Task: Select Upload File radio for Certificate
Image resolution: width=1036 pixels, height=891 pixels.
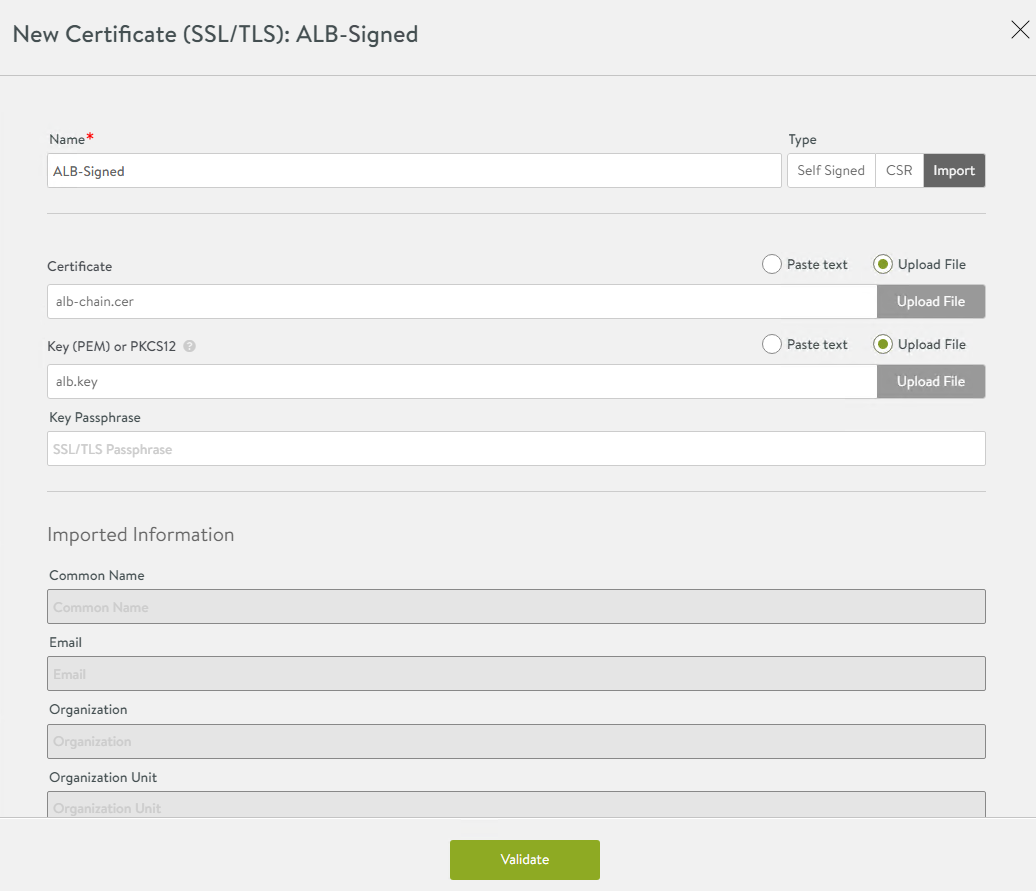Action: pyautogui.click(x=883, y=265)
